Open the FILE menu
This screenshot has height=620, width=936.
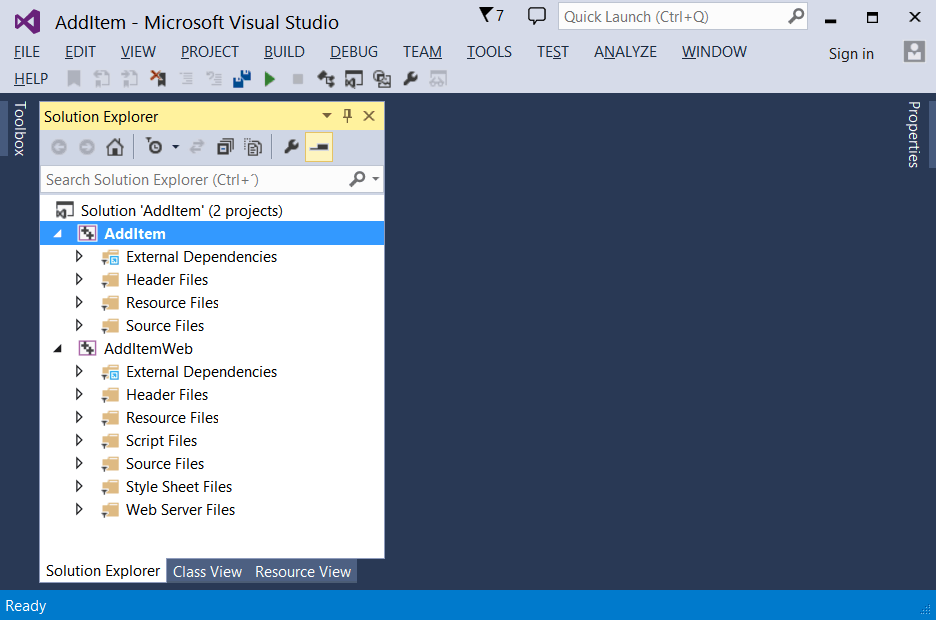(27, 52)
